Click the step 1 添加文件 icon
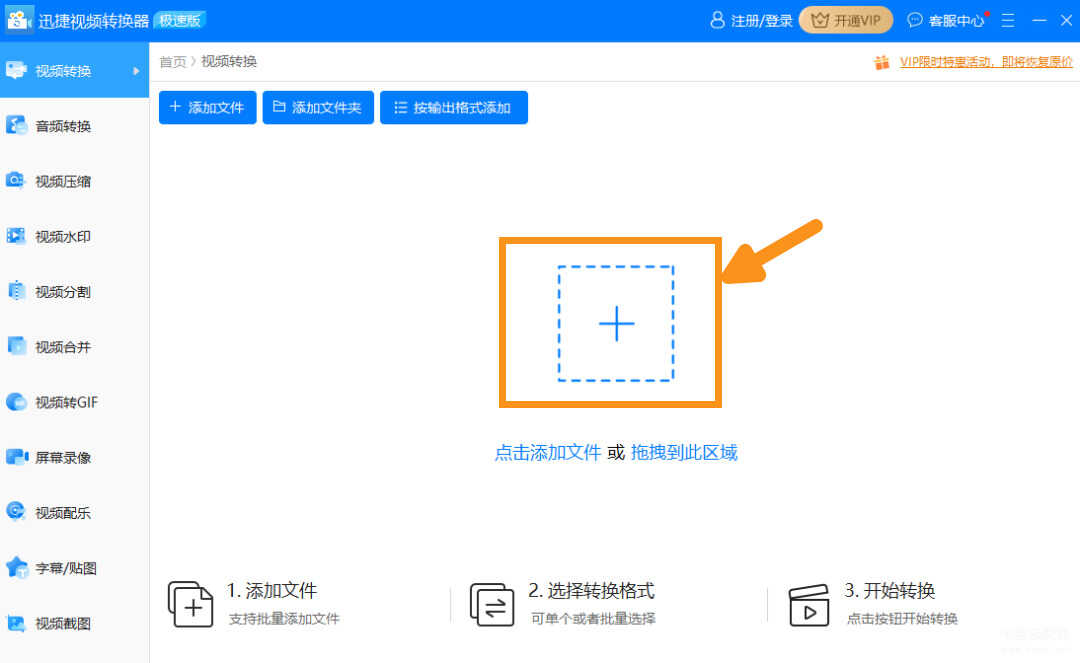The width and height of the screenshot is (1080, 663). click(x=190, y=604)
